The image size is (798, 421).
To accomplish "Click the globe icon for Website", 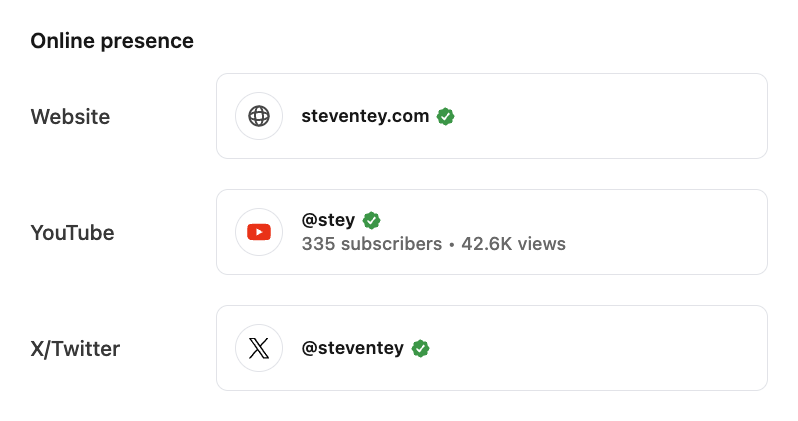I will (x=259, y=116).
